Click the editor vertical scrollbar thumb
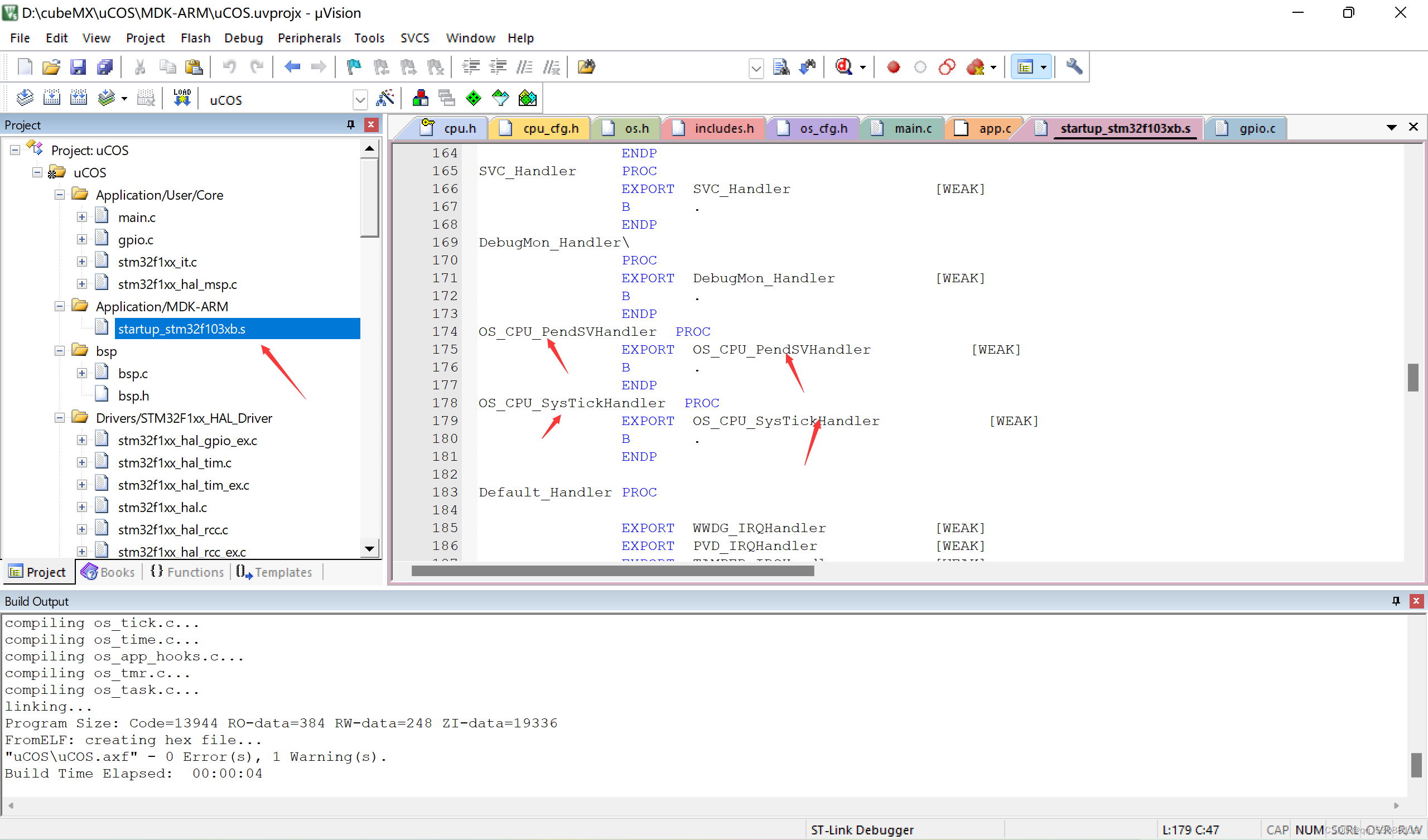 coord(1413,378)
